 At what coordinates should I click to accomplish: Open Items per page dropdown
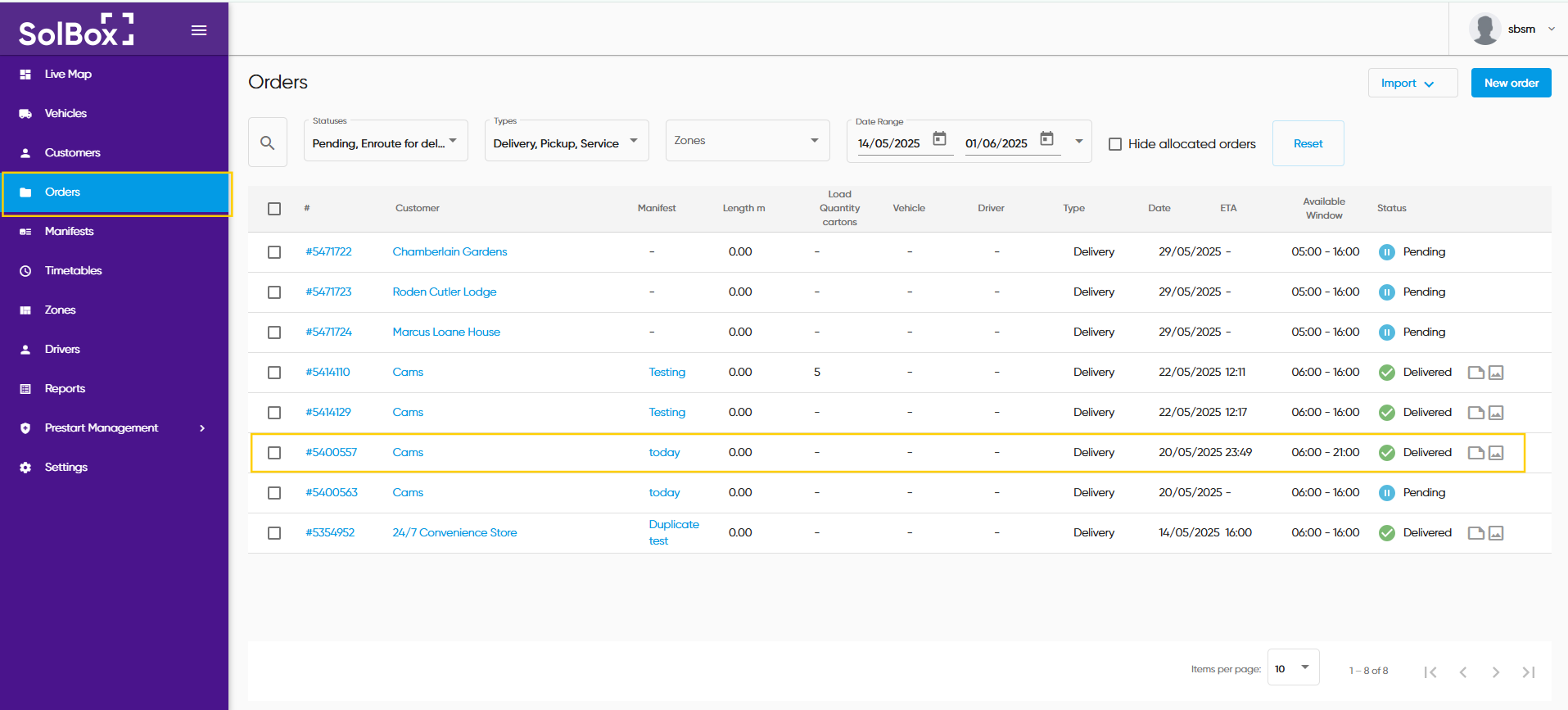(x=1293, y=667)
